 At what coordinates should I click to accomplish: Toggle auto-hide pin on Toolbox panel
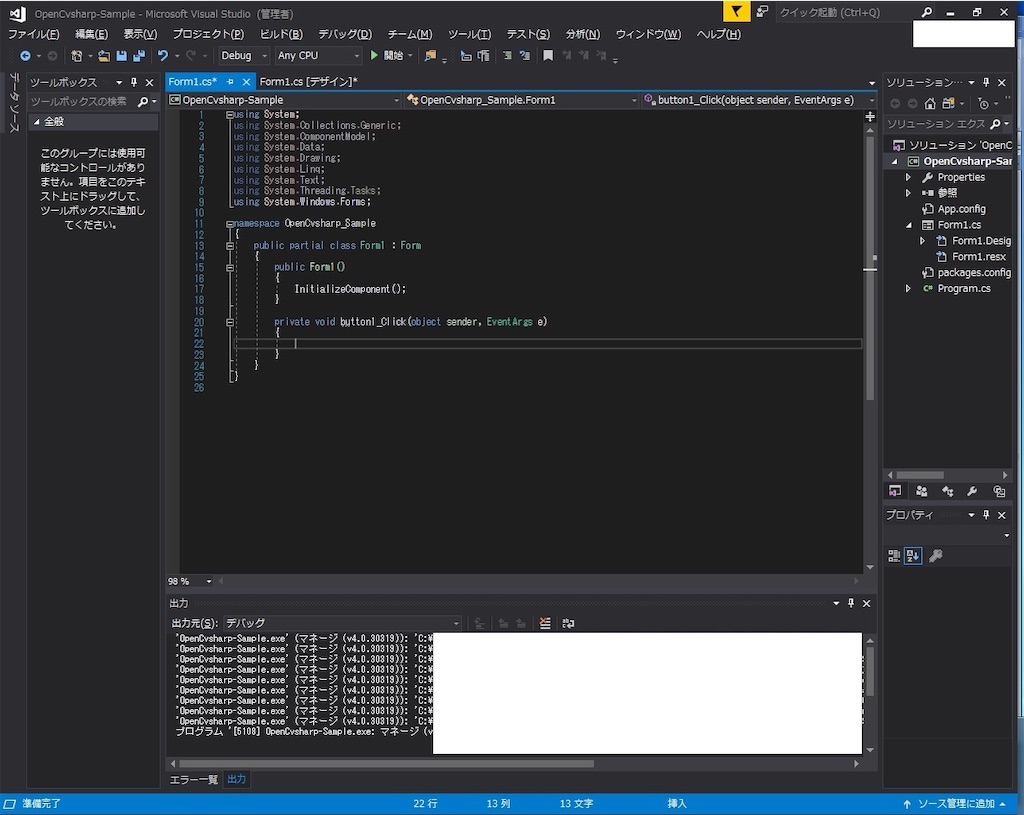click(134, 82)
